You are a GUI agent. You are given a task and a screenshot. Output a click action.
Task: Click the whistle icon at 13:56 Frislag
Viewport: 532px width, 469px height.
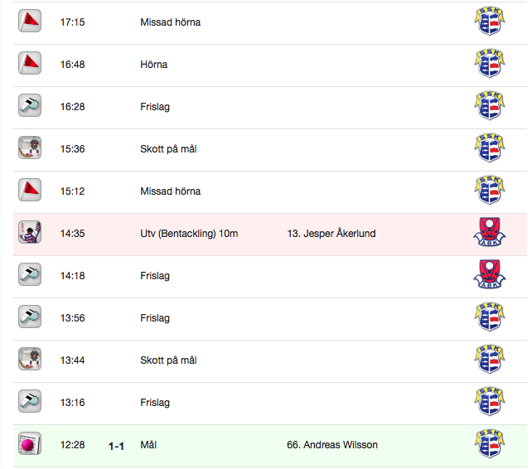(x=30, y=317)
